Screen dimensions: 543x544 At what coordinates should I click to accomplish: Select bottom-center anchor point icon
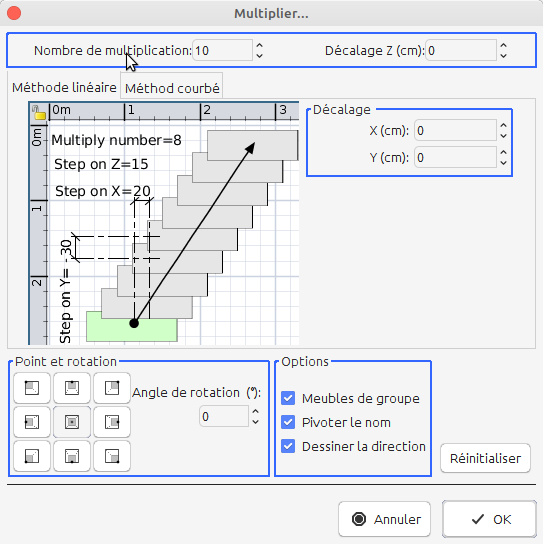[72, 456]
